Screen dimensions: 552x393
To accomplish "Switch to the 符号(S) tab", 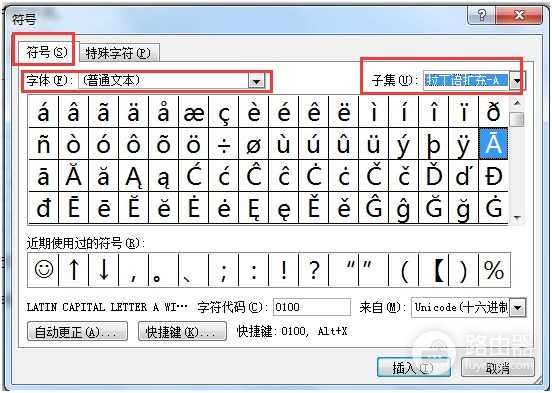I will click(46, 53).
